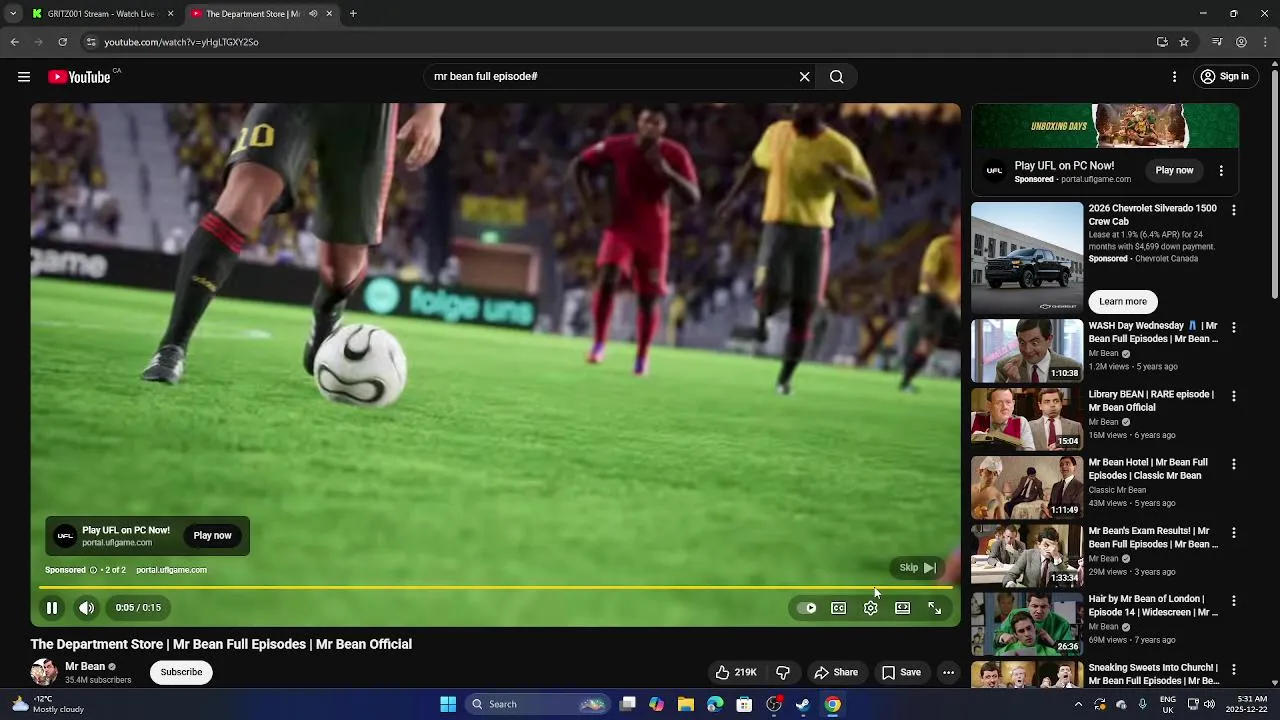1280x720 pixels.
Task: Click the Sign in button
Action: [1224, 77]
